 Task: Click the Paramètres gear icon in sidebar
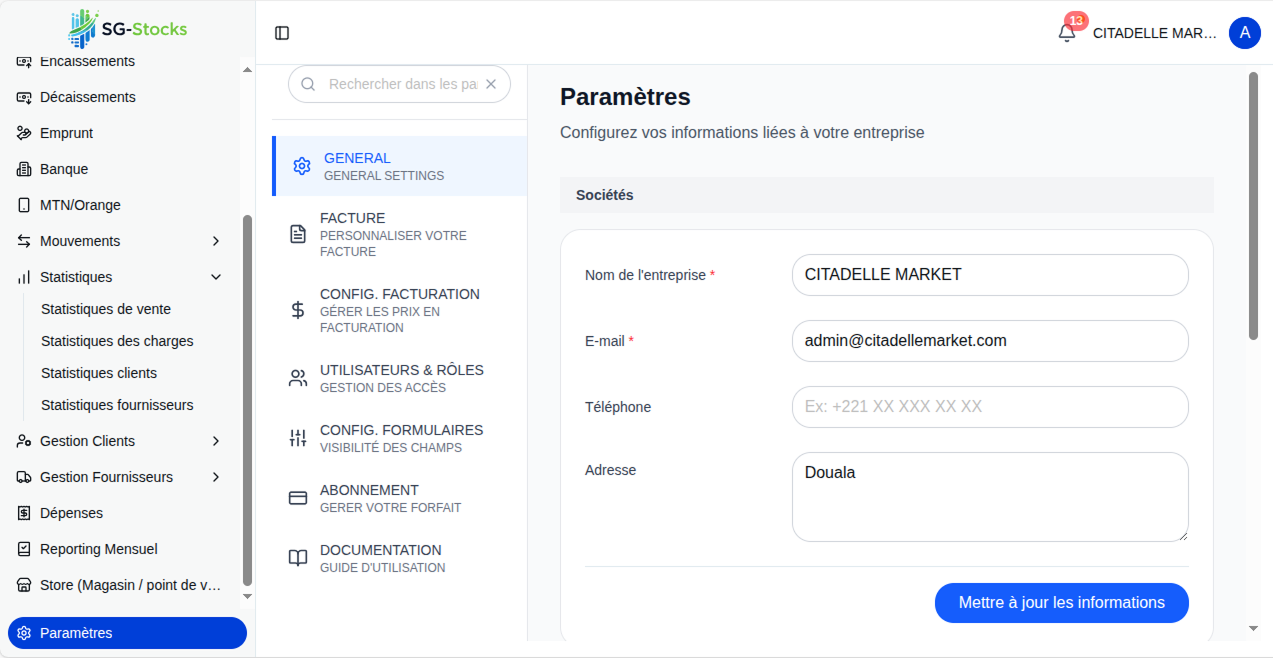pos(24,633)
